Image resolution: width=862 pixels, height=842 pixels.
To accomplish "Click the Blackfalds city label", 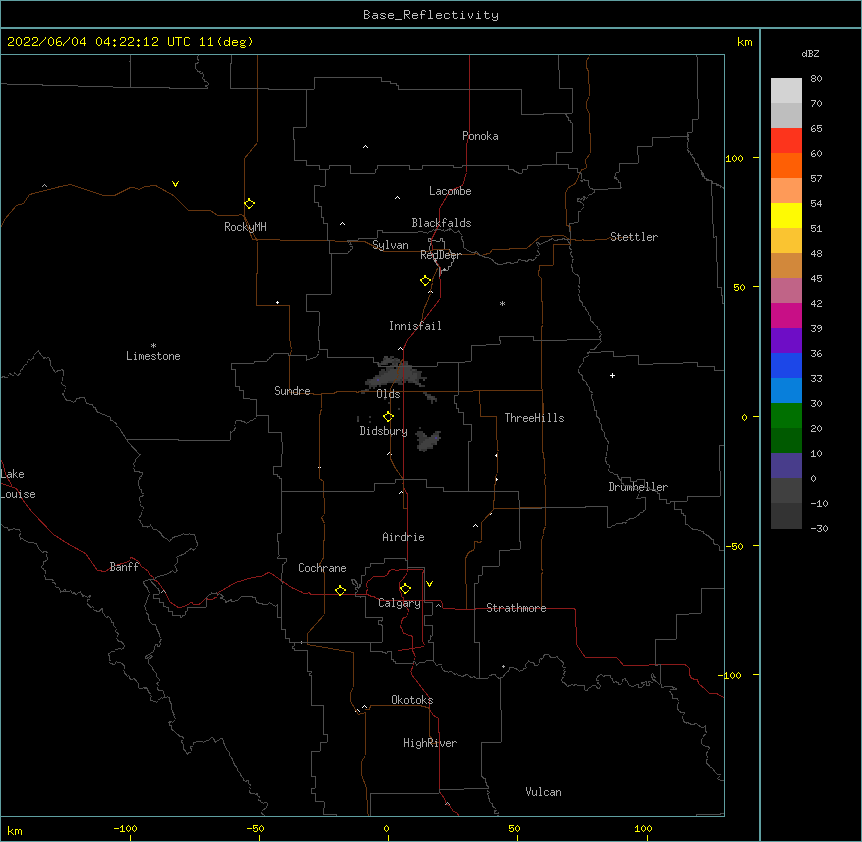I will 441,223.
